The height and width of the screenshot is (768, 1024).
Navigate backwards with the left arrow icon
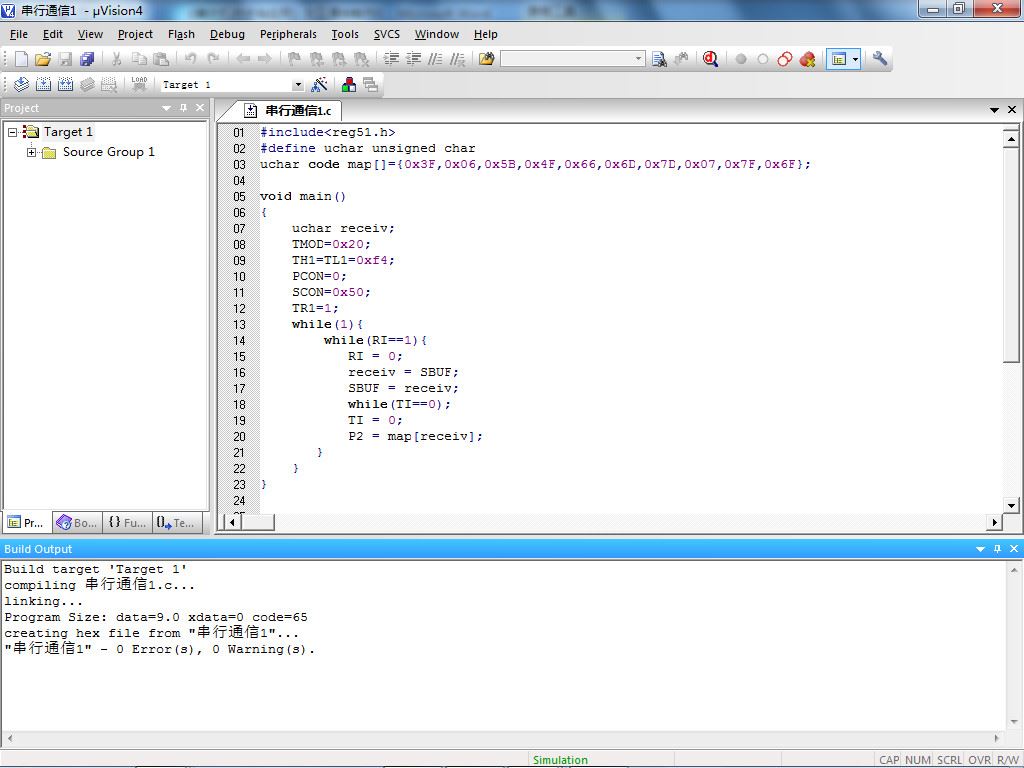pyautogui.click(x=243, y=59)
